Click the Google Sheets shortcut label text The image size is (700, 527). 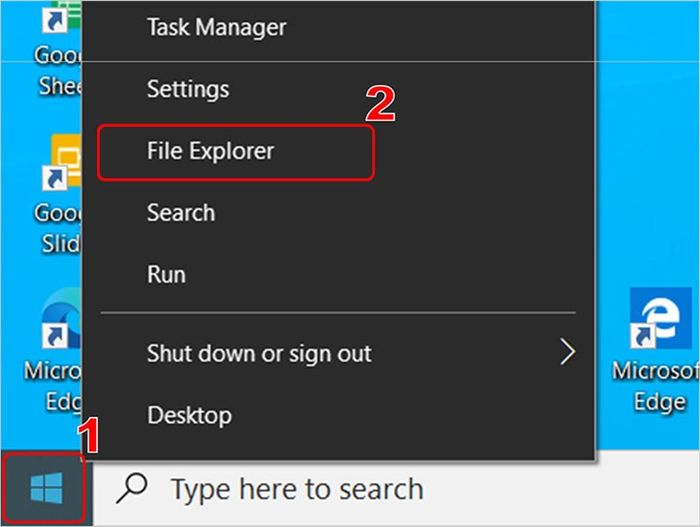[59, 71]
